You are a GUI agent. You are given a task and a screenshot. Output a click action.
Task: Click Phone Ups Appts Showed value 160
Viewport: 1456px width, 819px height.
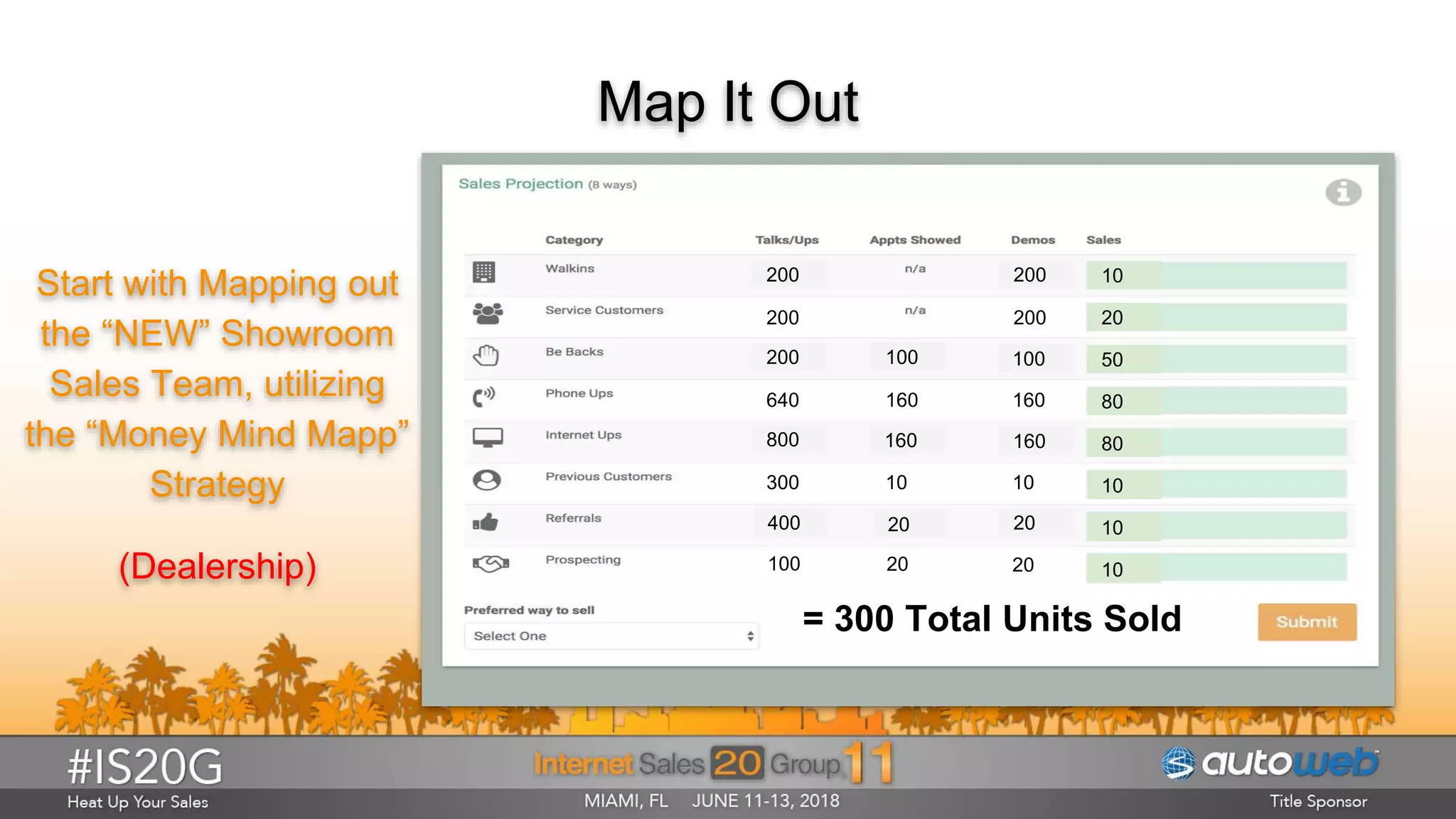click(x=902, y=400)
